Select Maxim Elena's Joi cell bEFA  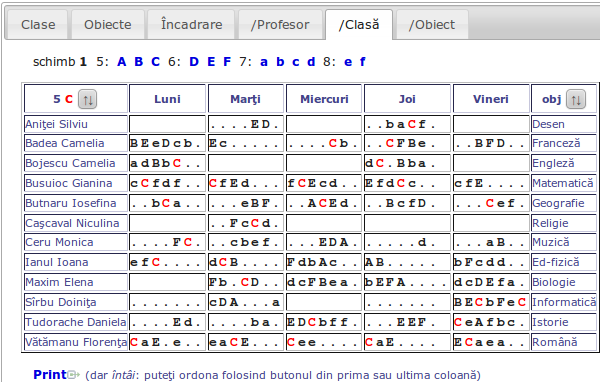click(x=407, y=282)
